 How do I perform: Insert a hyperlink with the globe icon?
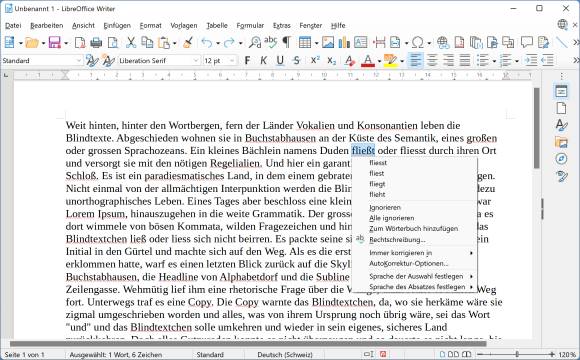coord(443,43)
